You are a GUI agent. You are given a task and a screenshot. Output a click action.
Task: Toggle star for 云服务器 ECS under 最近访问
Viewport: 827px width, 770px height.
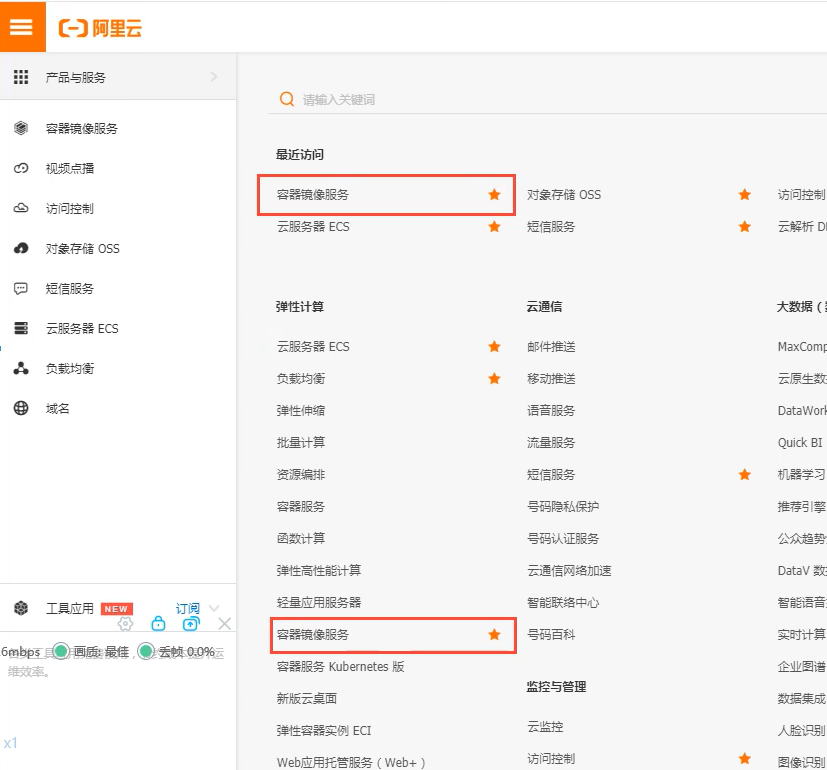click(494, 227)
